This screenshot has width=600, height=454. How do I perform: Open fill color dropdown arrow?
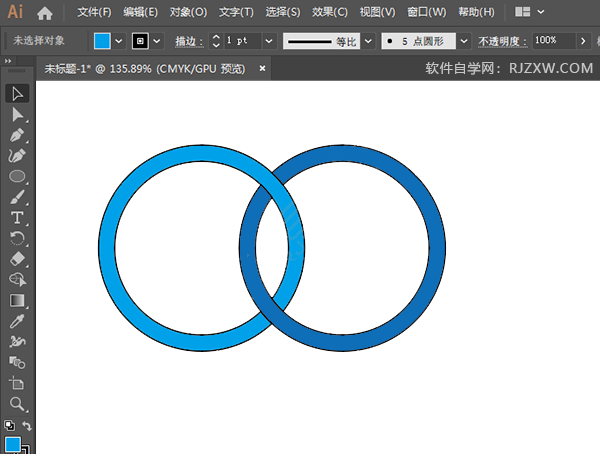pyautogui.click(x=119, y=41)
